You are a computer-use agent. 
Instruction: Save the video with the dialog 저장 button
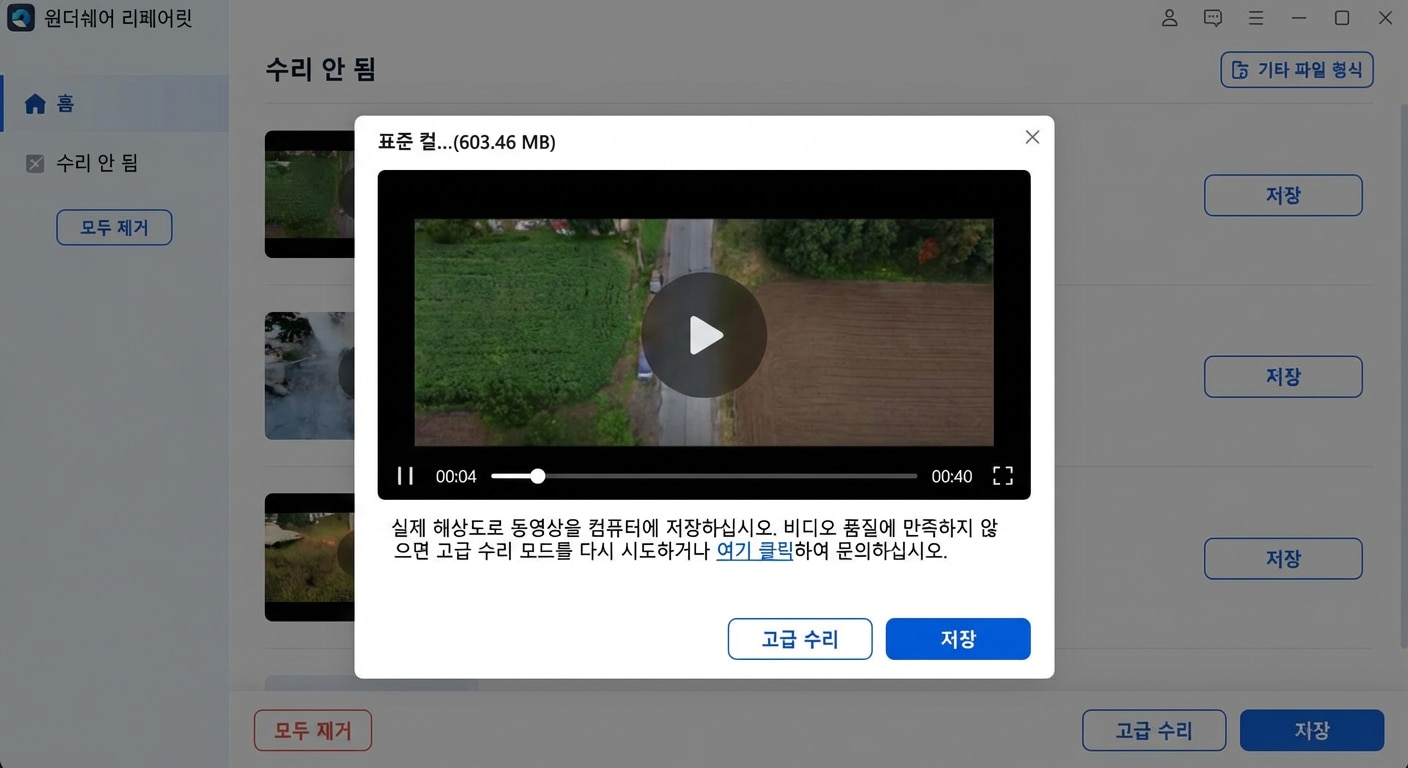pos(957,638)
